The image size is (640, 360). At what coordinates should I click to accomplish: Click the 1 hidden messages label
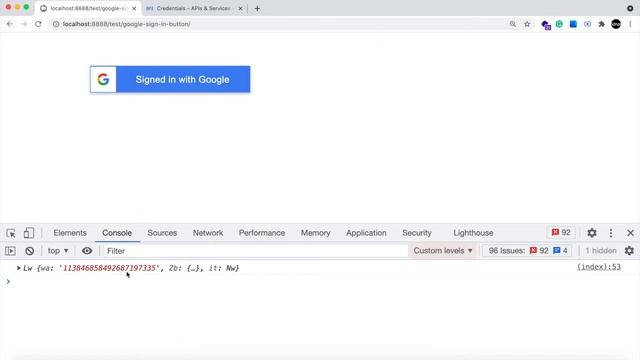(x=601, y=251)
